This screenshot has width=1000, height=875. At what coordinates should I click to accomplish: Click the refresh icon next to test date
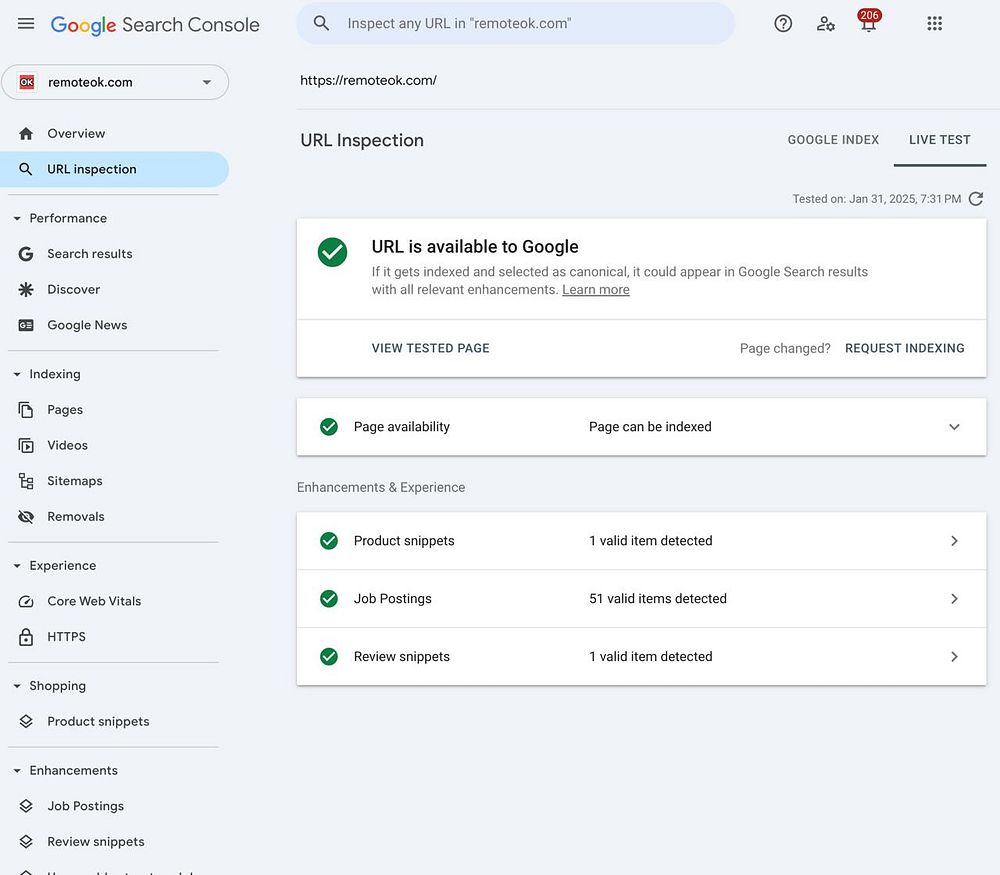tap(976, 199)
